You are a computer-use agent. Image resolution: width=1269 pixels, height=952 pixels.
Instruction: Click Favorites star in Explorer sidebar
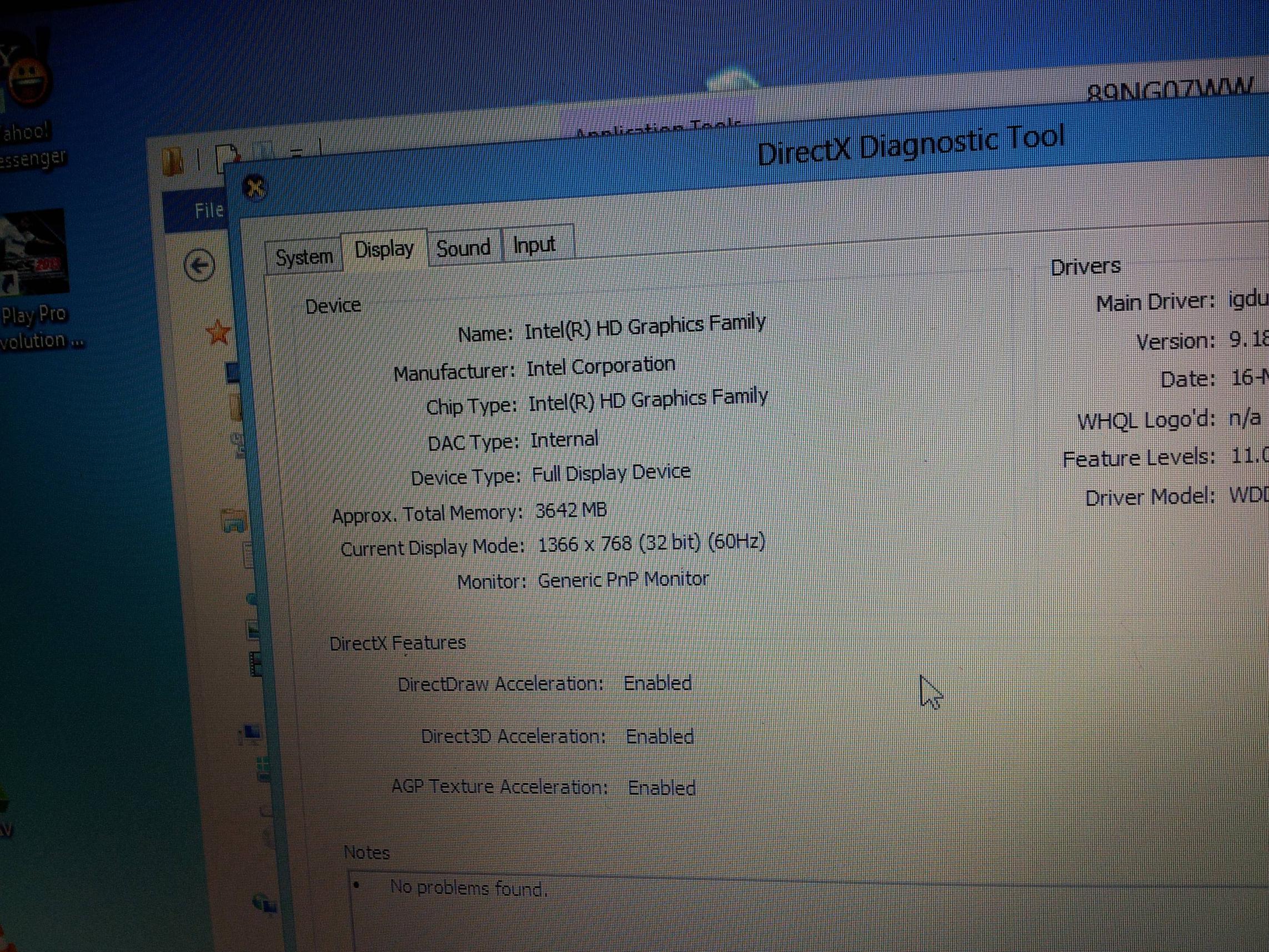pos(218,333)
